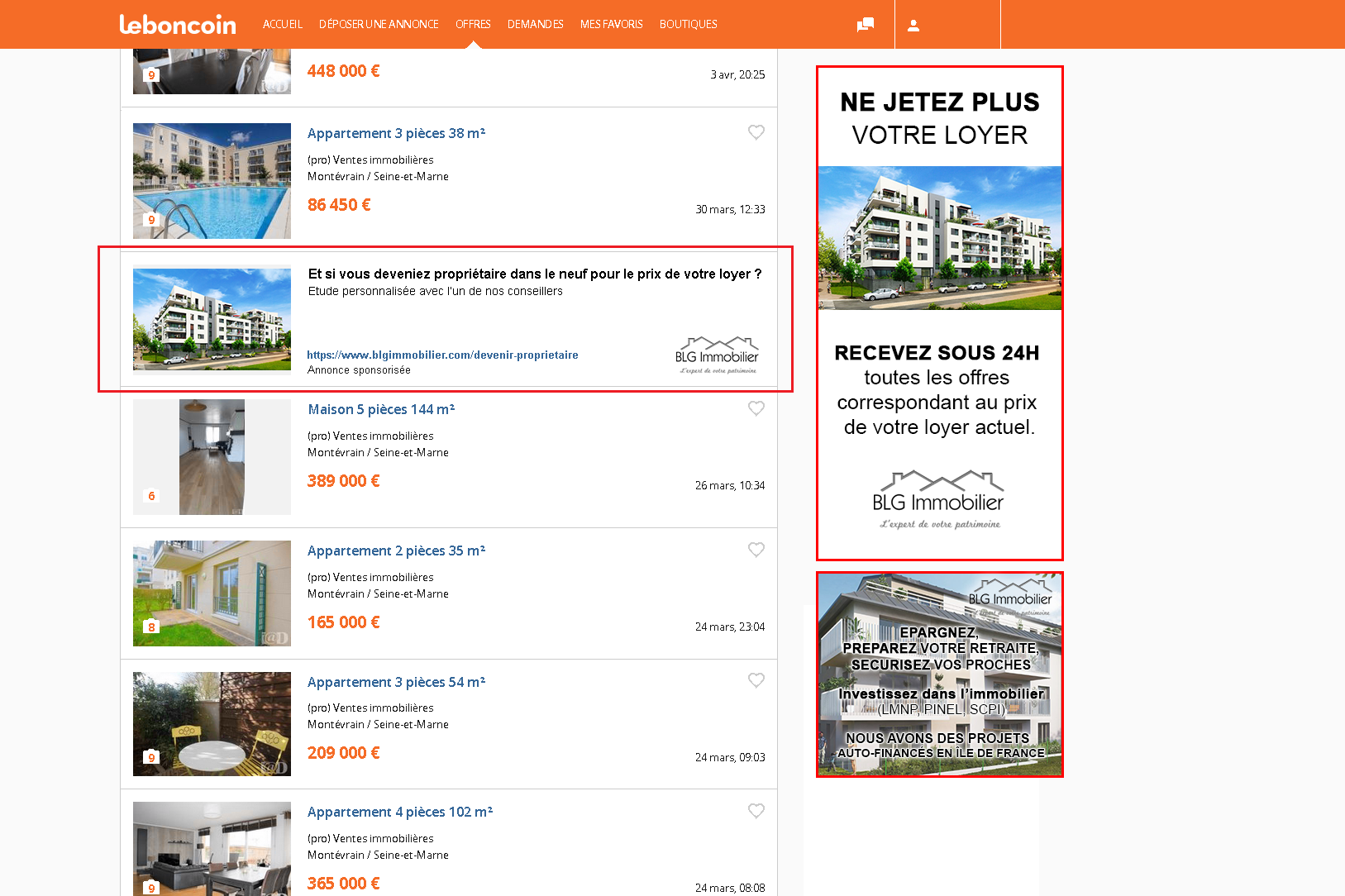Open Mes Favoris page

click(611, 25)
